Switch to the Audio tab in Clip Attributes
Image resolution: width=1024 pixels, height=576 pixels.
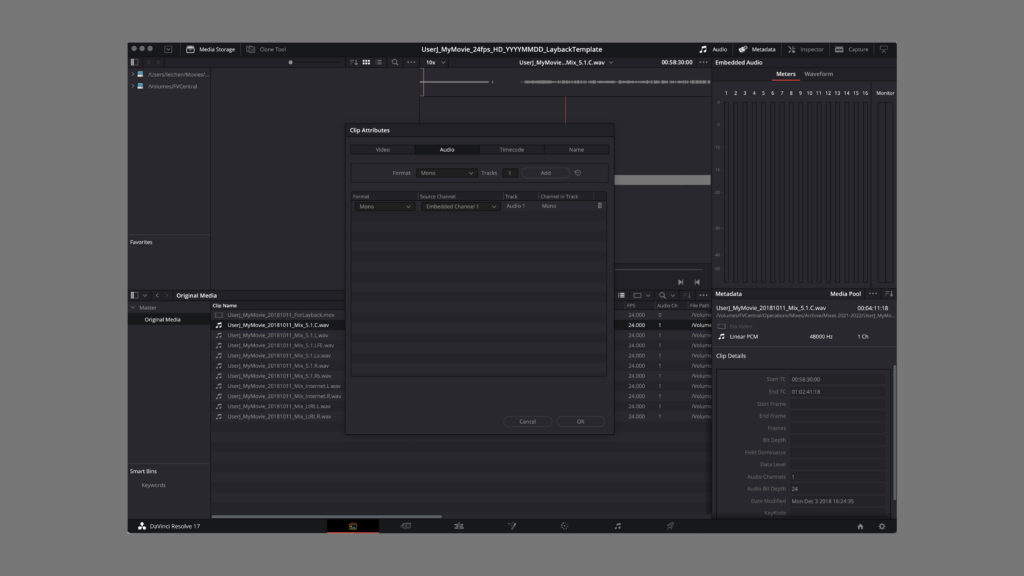click(447, 150)
